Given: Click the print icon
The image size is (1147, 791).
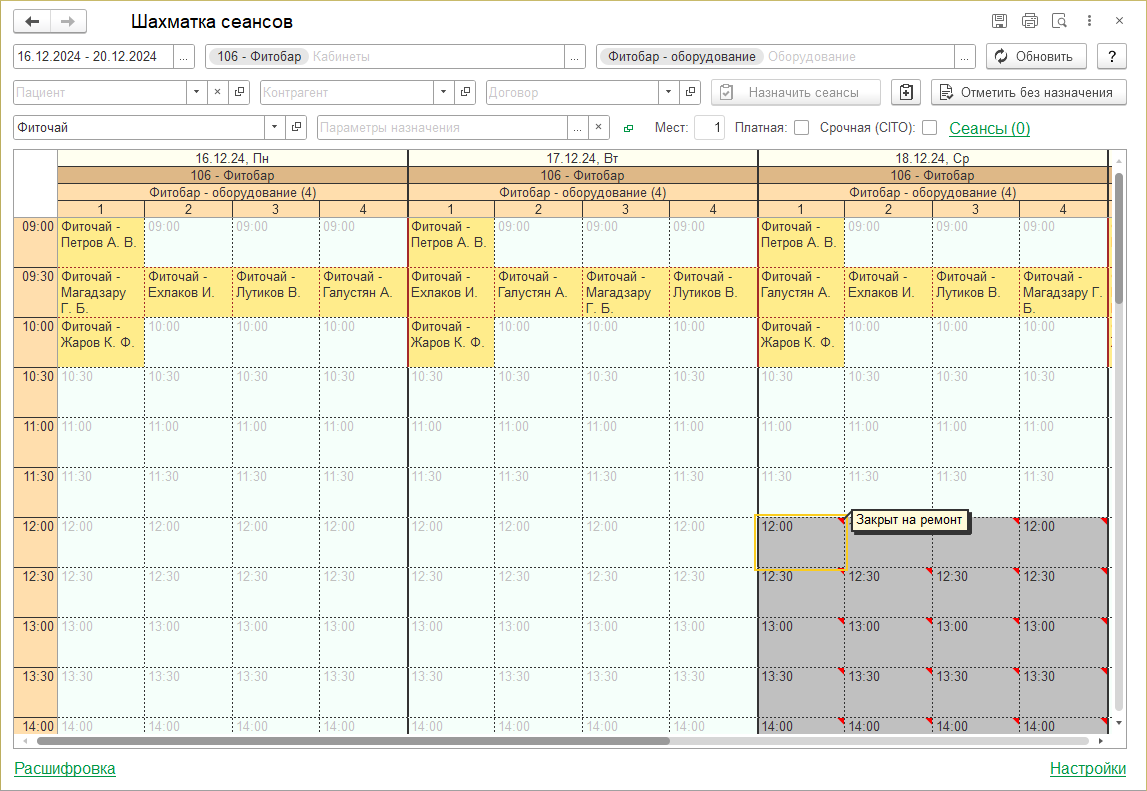Looking at the screenshot, I should 1029,21.
